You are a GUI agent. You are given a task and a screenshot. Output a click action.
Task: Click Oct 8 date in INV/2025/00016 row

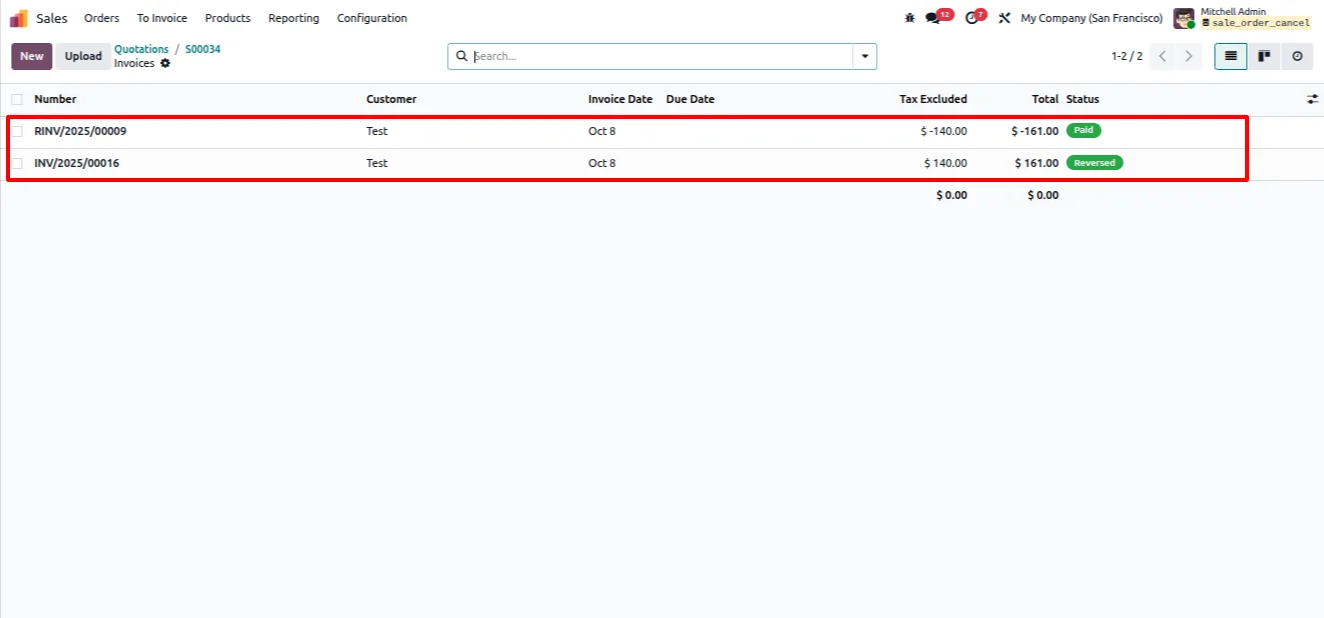click(602, 163)
